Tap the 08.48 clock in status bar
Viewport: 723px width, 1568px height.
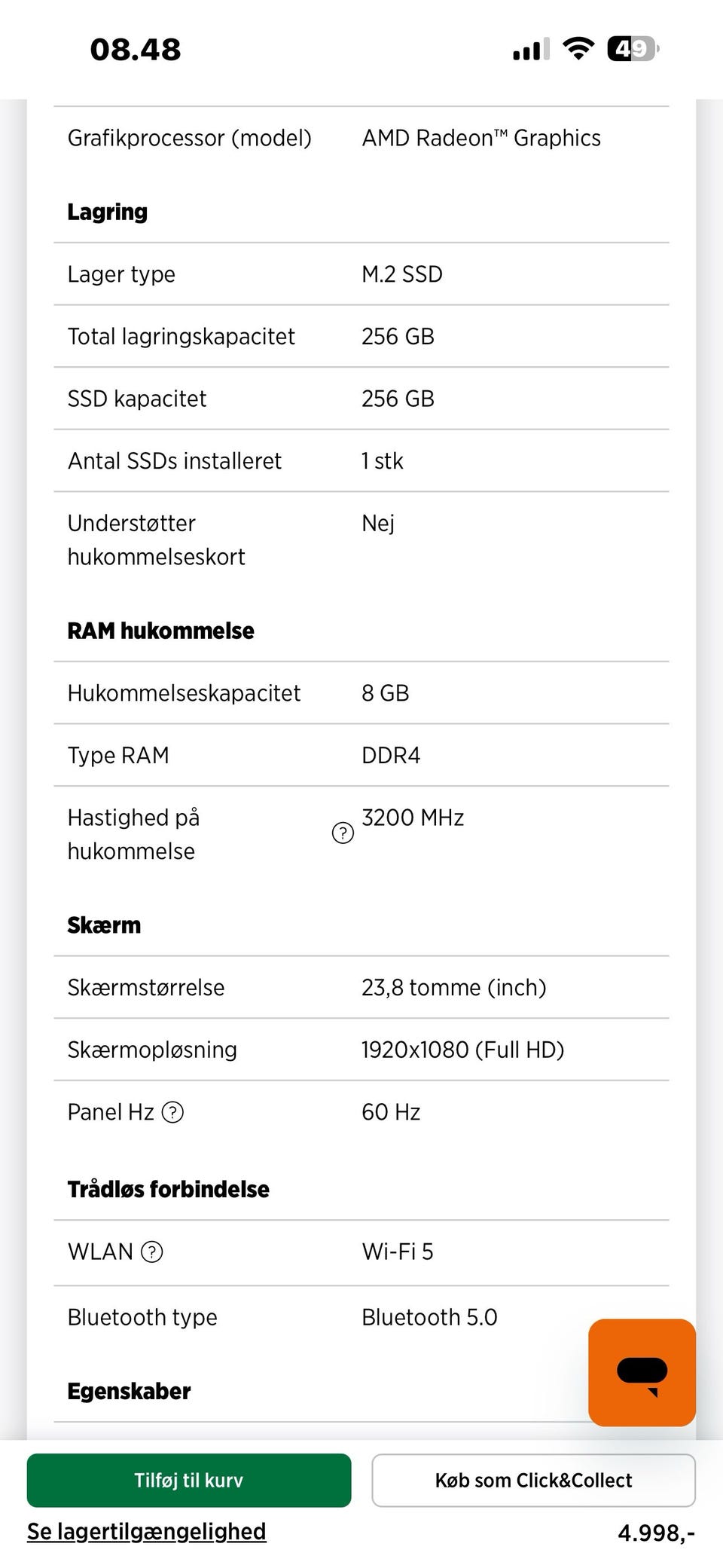point(136,50)
